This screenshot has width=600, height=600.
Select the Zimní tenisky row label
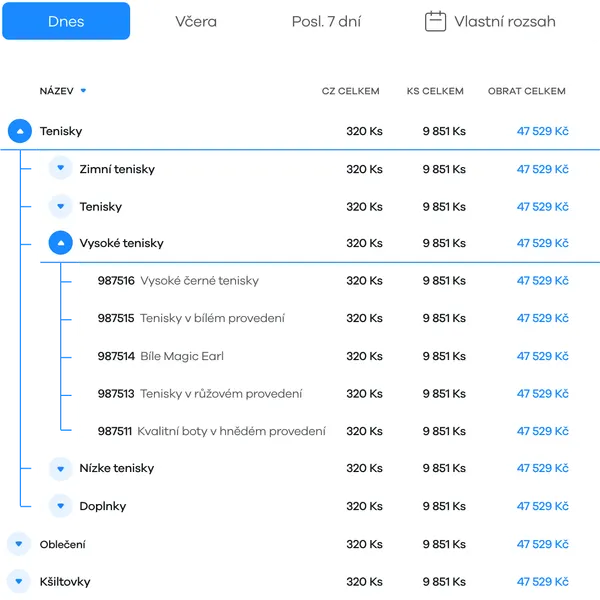[117, 169]
